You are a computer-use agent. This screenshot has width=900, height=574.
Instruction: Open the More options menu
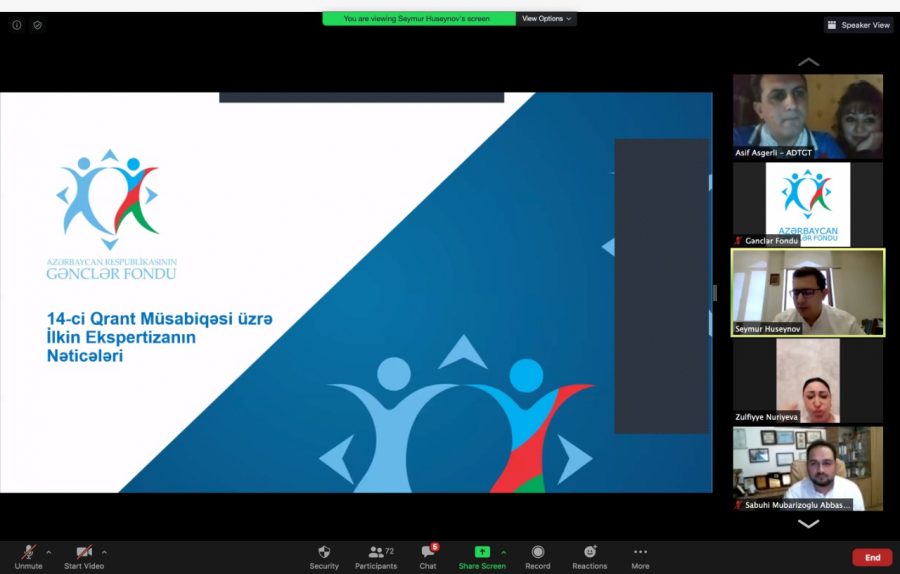coord(640,557)
